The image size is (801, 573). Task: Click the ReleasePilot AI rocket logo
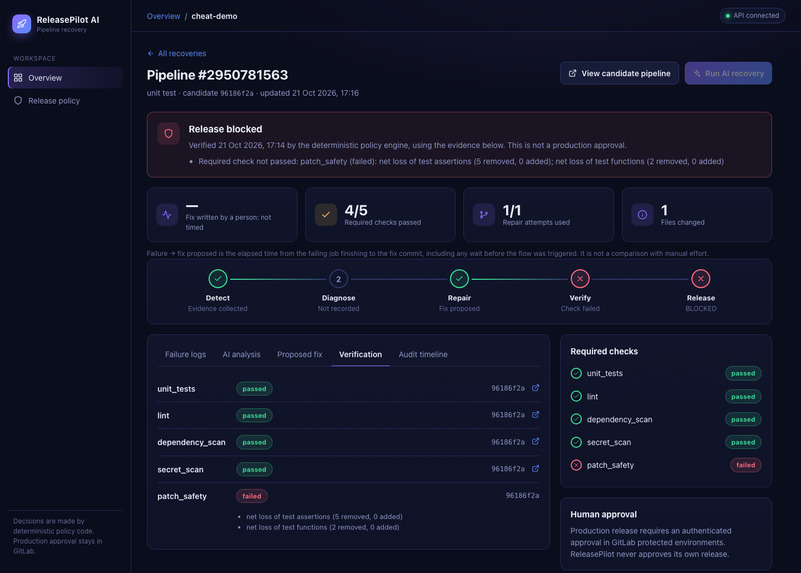pos(21,23)
